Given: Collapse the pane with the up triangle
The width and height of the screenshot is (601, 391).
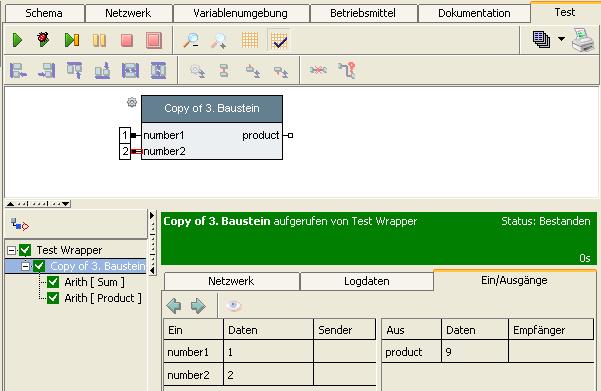Looking at the screenshot, I should [x=11, y=204].
